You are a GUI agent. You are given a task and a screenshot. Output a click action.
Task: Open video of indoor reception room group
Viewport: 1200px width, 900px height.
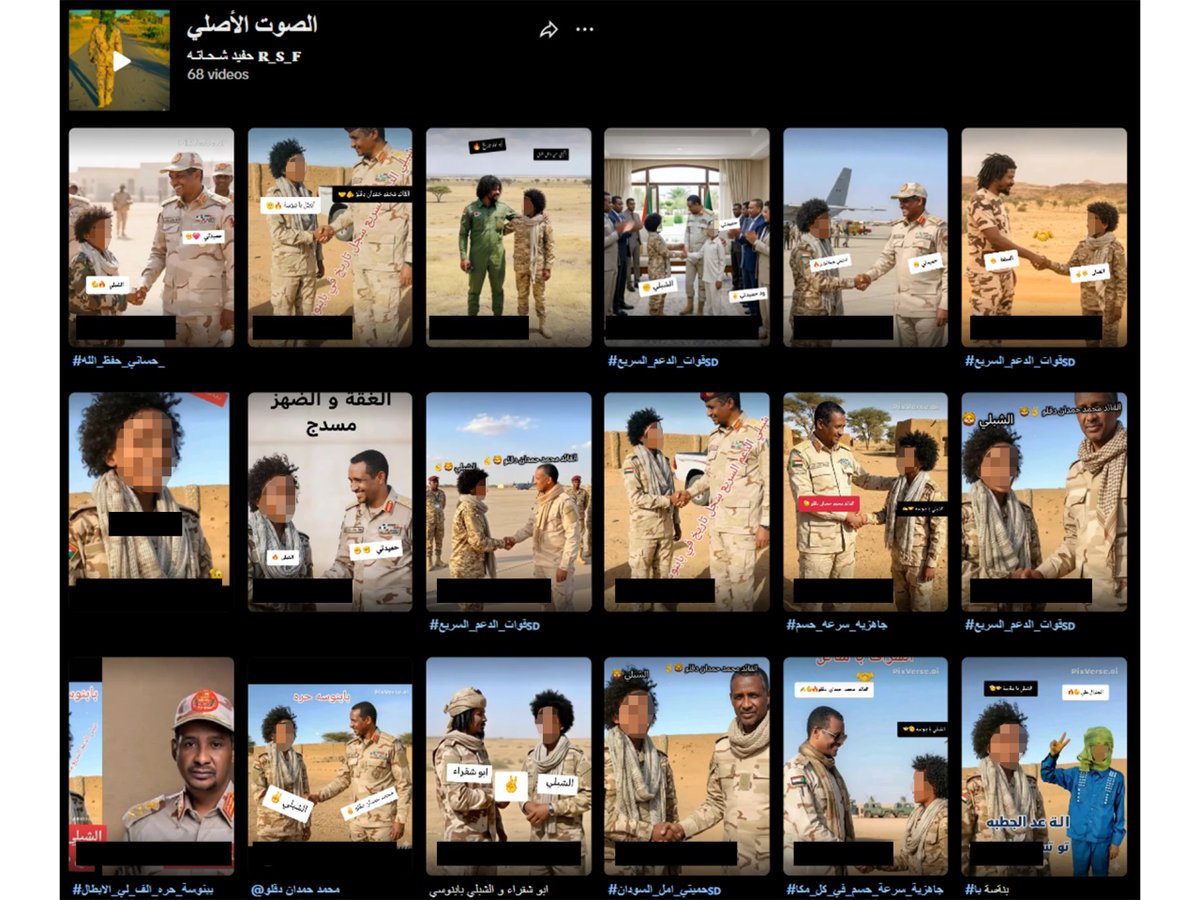687,237
